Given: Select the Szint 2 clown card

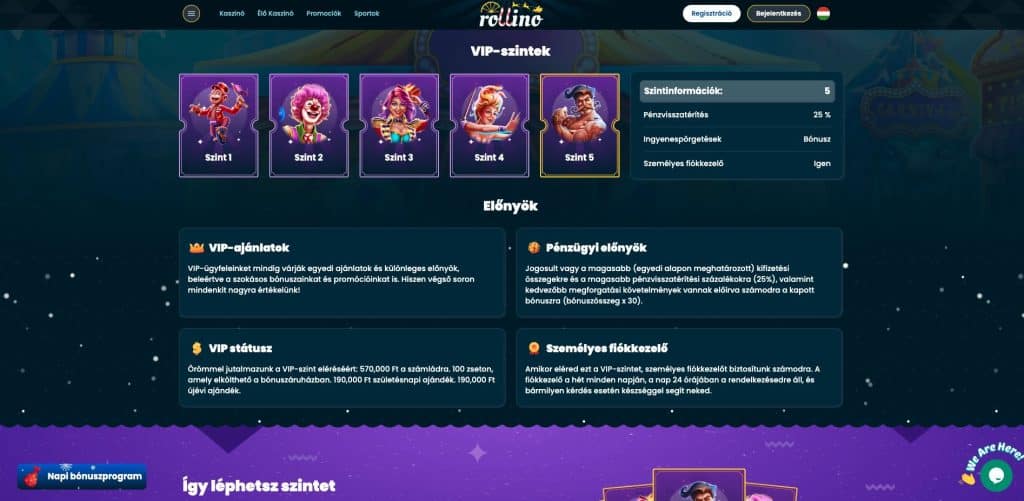Looking at the screenshot, I should 309,125.
